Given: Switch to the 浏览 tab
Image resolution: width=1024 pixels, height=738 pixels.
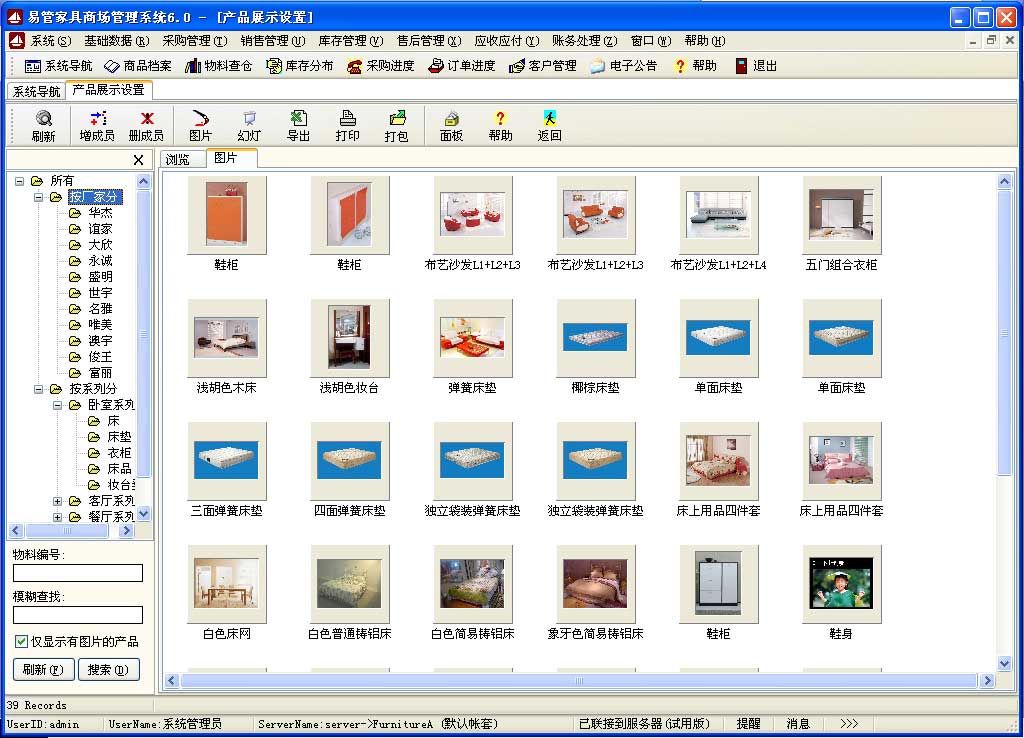Looking at the screenshot, I should click(178, 159).
